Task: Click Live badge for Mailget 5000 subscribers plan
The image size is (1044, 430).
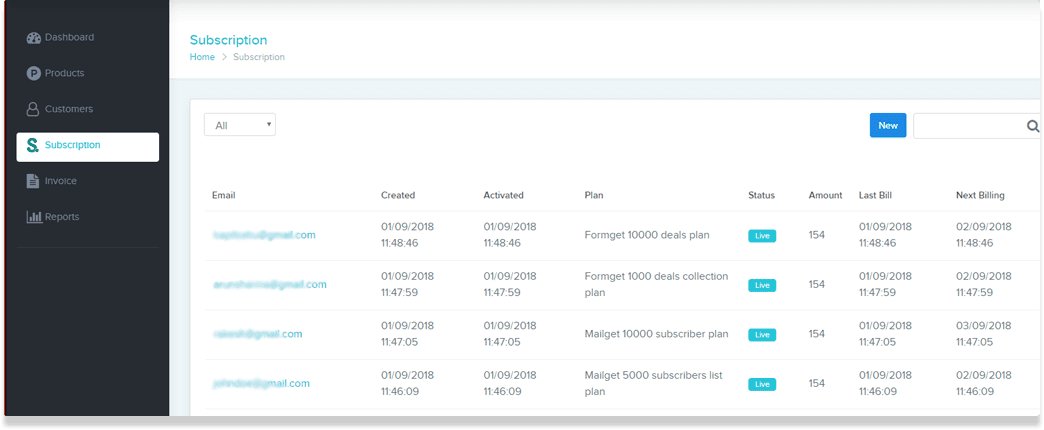Action: click(762, 384)
